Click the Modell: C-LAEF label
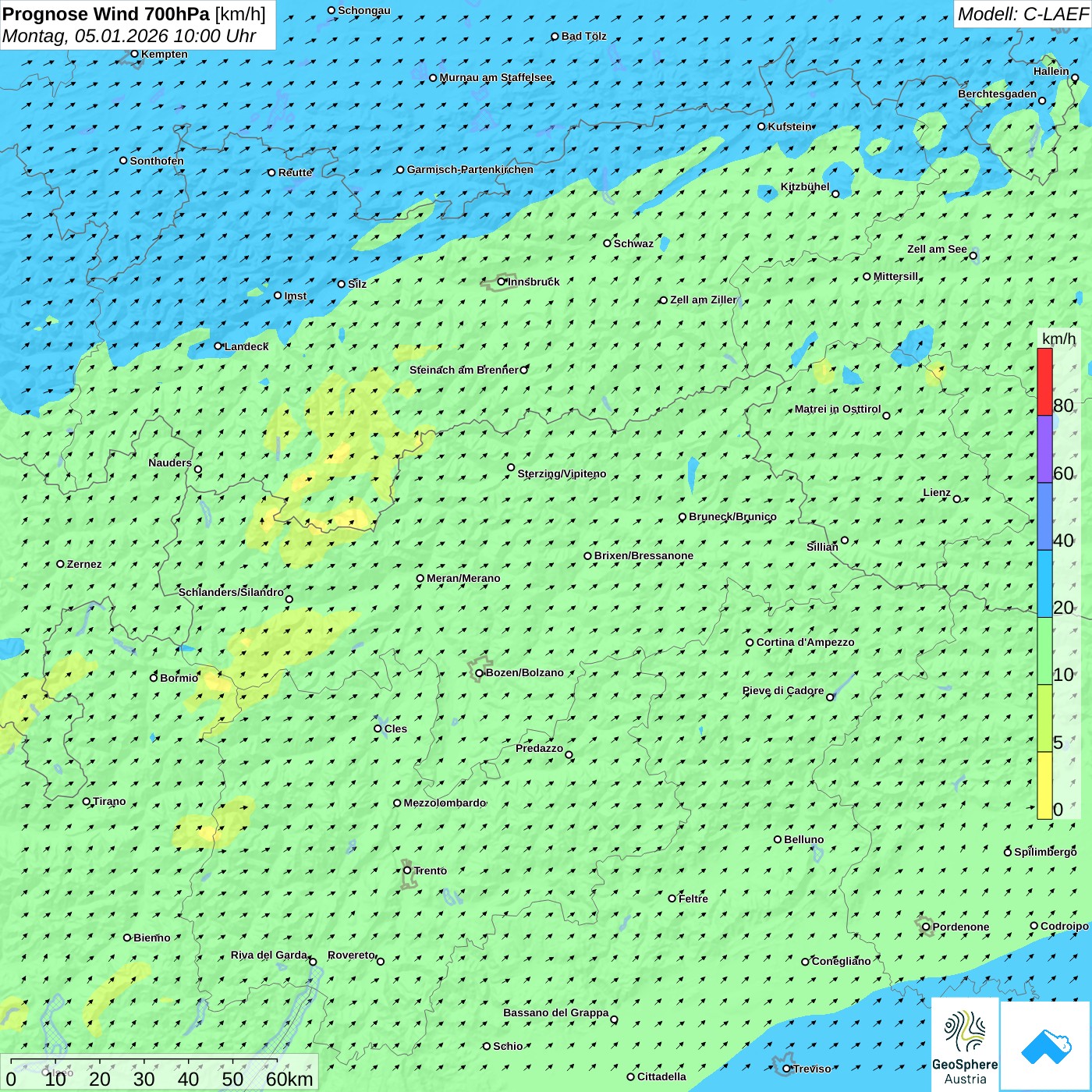The height and width of the screenshot is (1092, 1092). 1022,14
